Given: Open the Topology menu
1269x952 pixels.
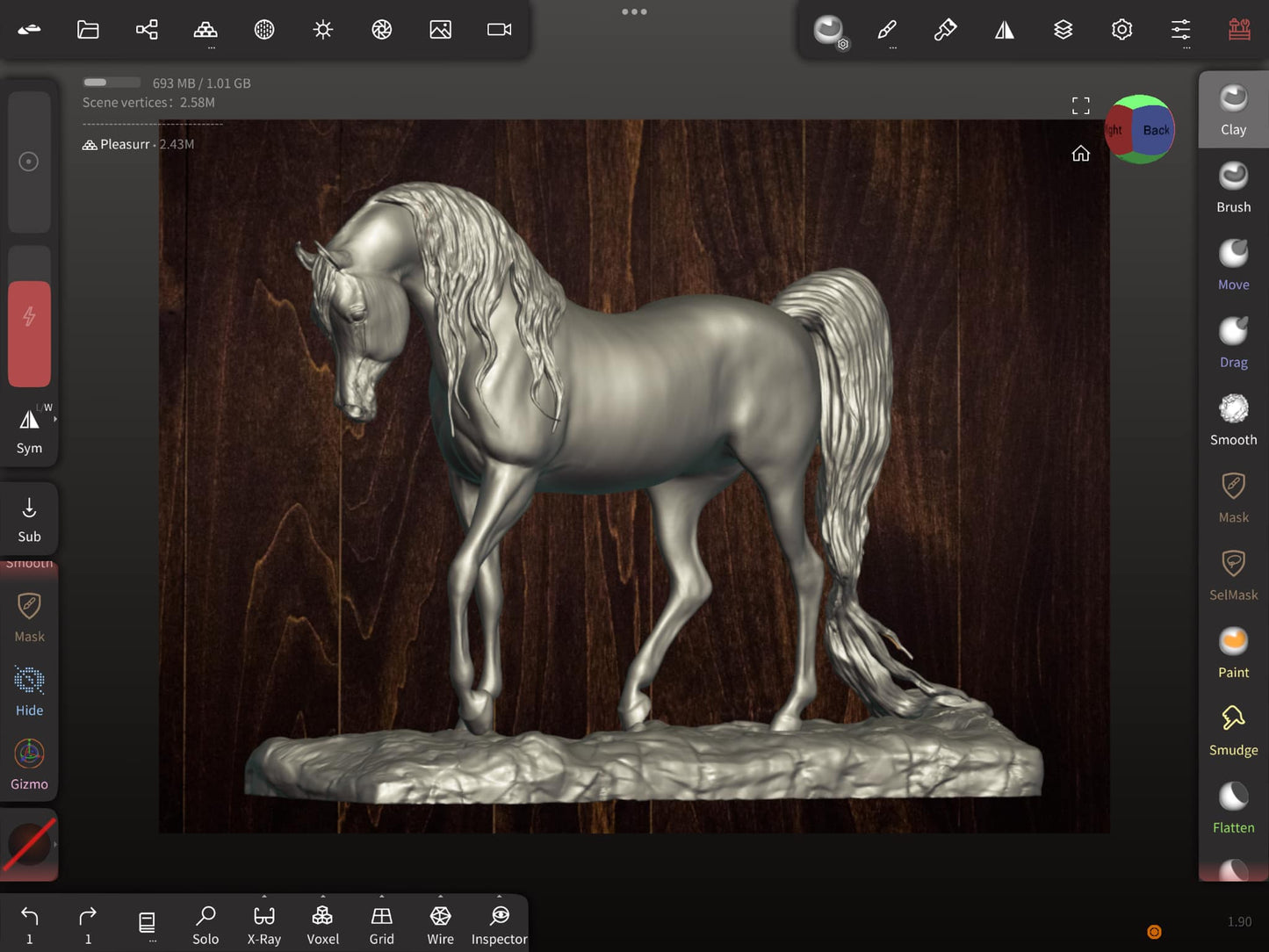Looking at the screenshot, I should [x=205, y=30].
